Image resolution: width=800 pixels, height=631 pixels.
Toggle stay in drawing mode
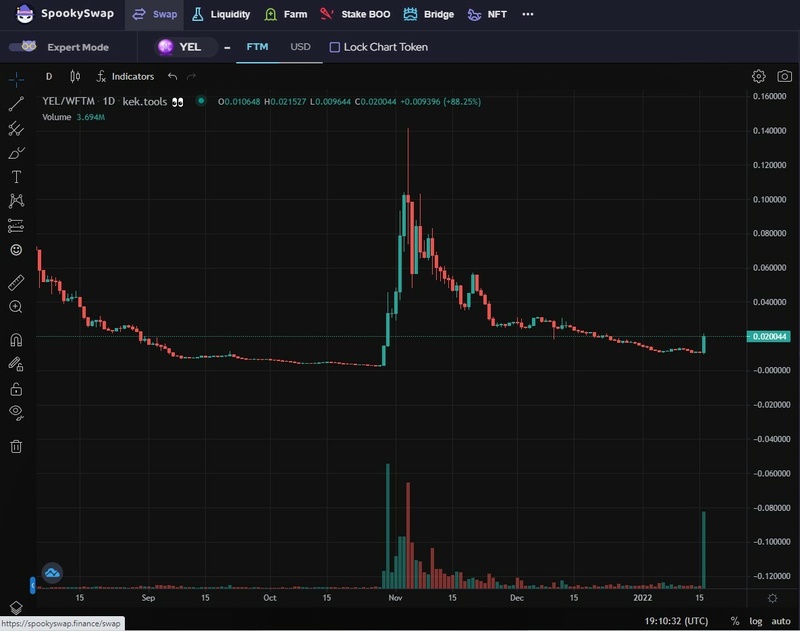tap(16, 364)
